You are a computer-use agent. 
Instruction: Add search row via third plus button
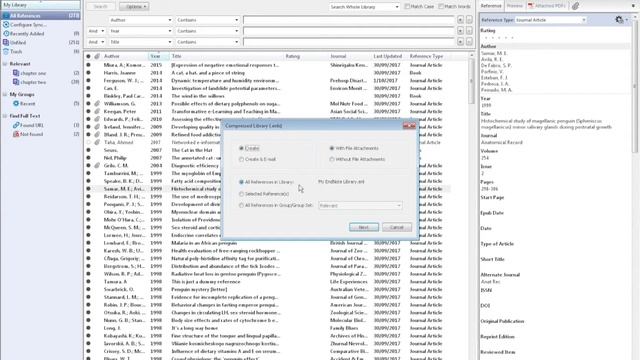(460, 42)
